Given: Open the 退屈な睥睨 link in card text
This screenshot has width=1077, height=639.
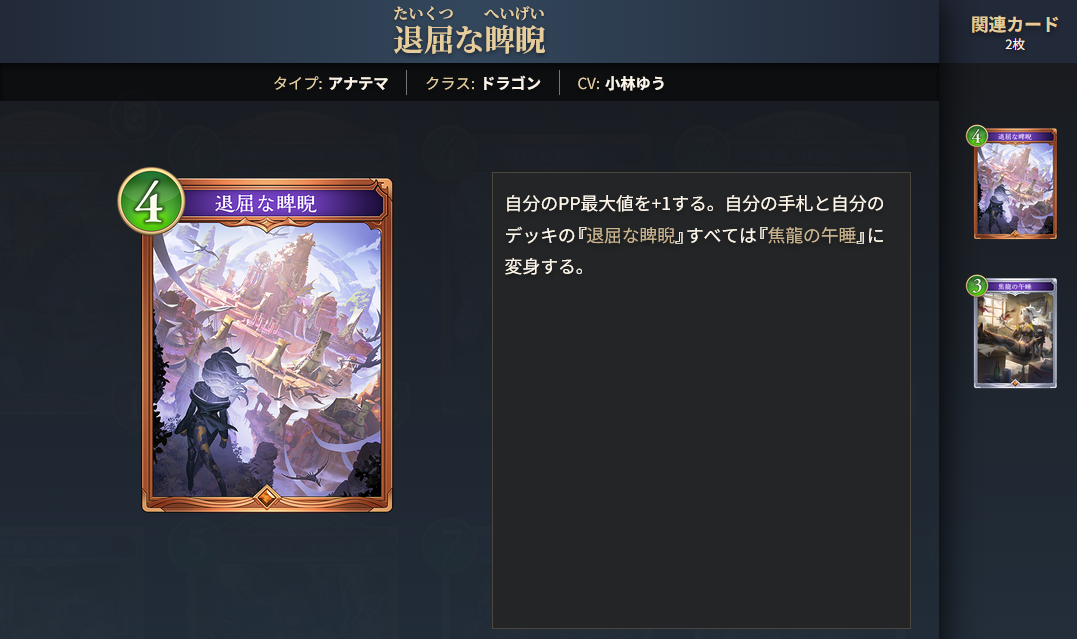Looking at the screenshot, I should coord(631,236).
